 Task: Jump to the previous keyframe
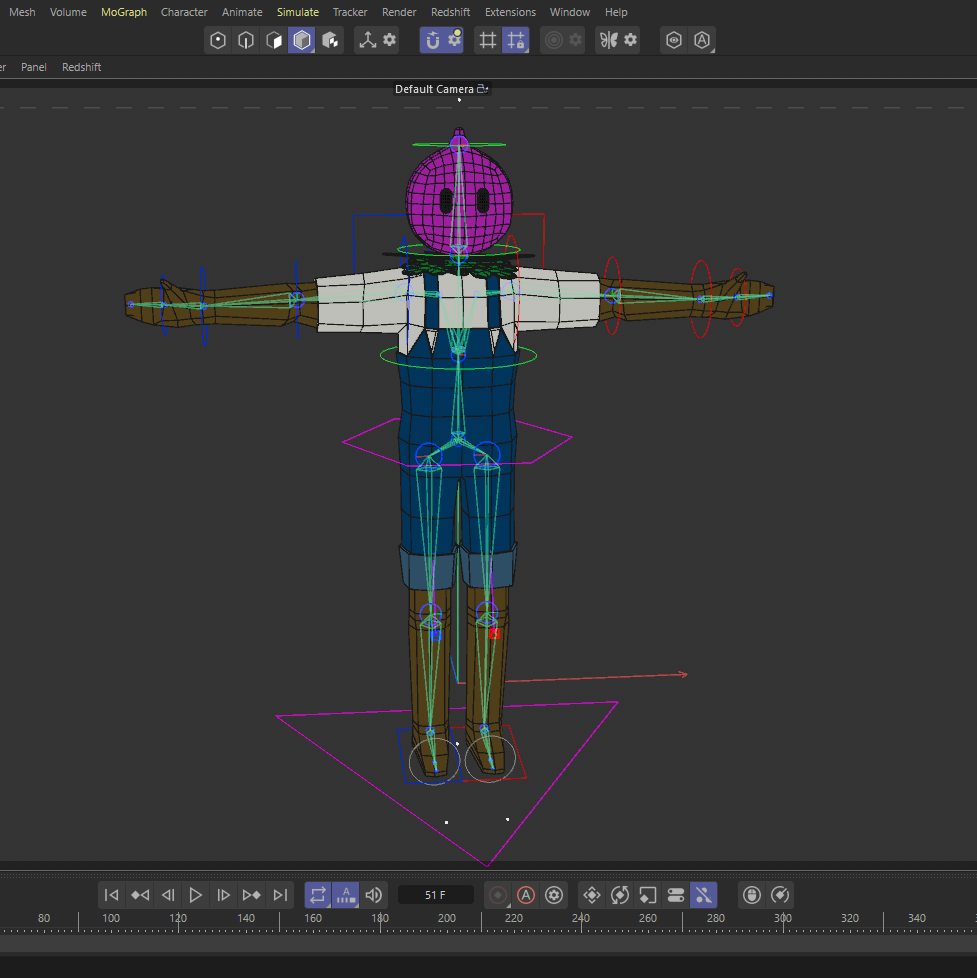point(140,895)
